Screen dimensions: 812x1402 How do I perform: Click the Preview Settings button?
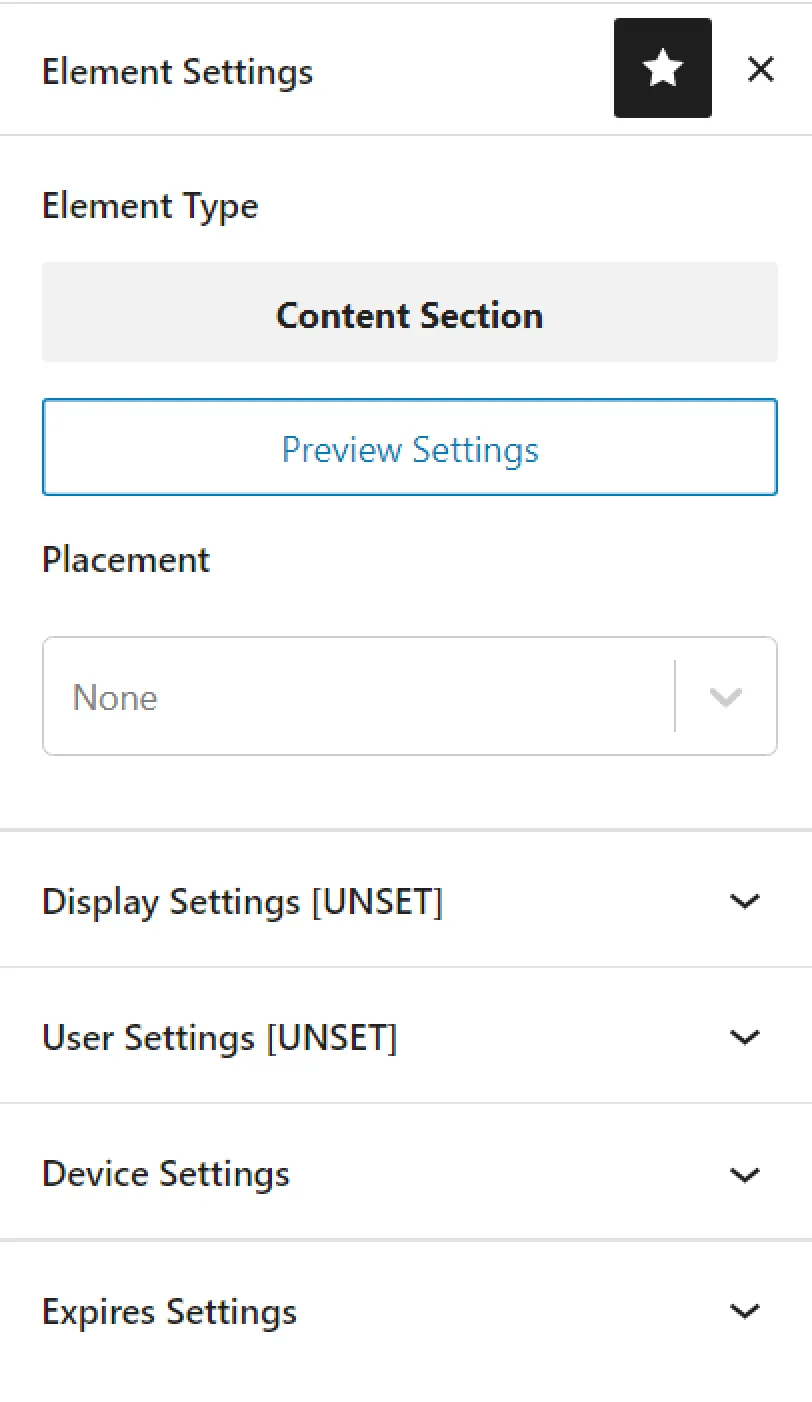(410, 448)
